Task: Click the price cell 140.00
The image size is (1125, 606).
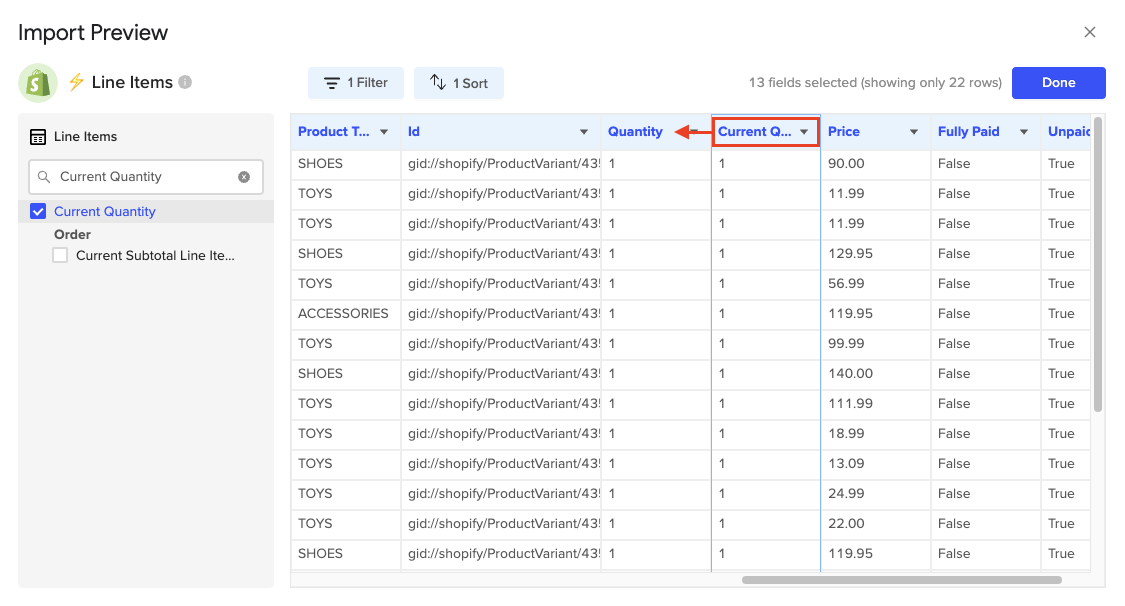Action: click(x=875, y=374)
